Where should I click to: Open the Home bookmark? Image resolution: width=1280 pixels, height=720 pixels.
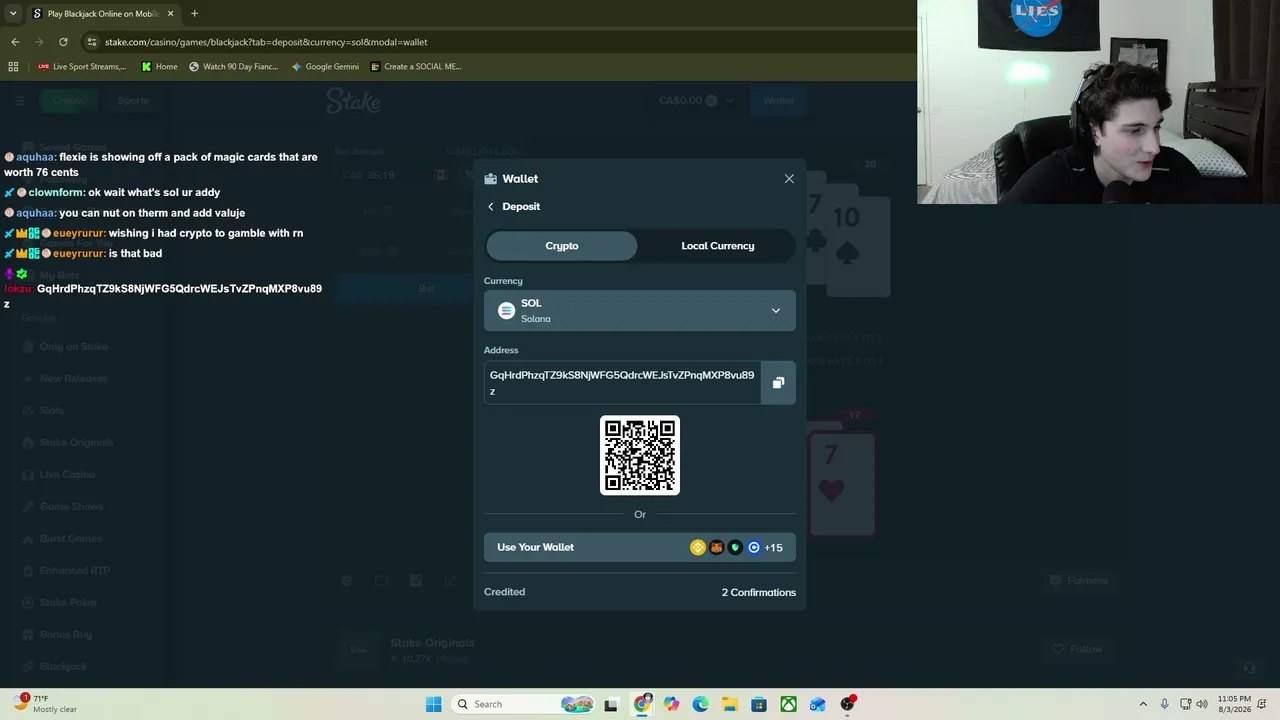pos(160,67)
